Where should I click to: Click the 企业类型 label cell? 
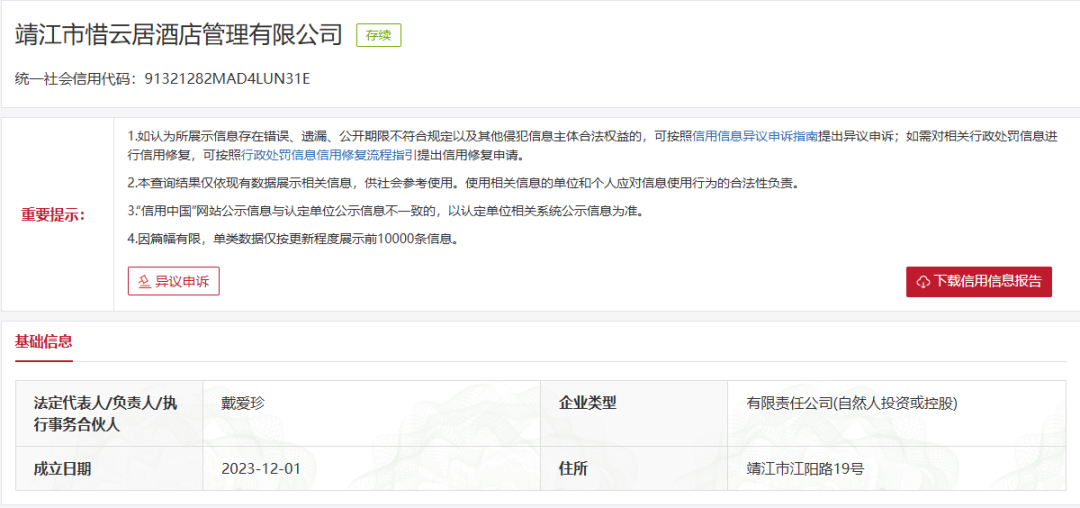(634, 414)
